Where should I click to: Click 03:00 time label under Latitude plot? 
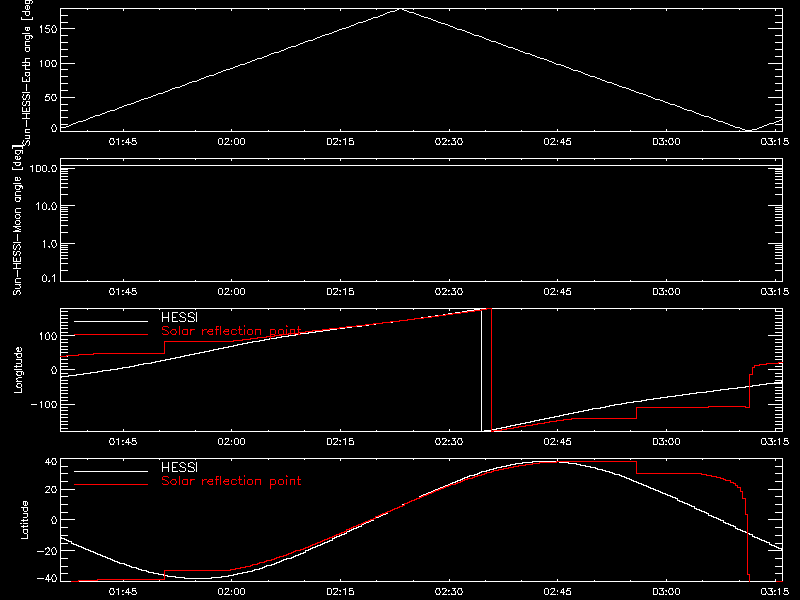point(666,591)
